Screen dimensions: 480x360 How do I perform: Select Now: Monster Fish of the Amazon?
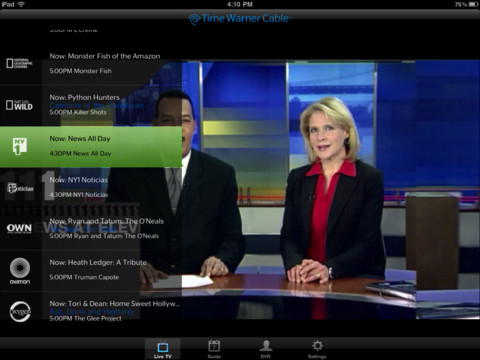[x=105, y=56]
